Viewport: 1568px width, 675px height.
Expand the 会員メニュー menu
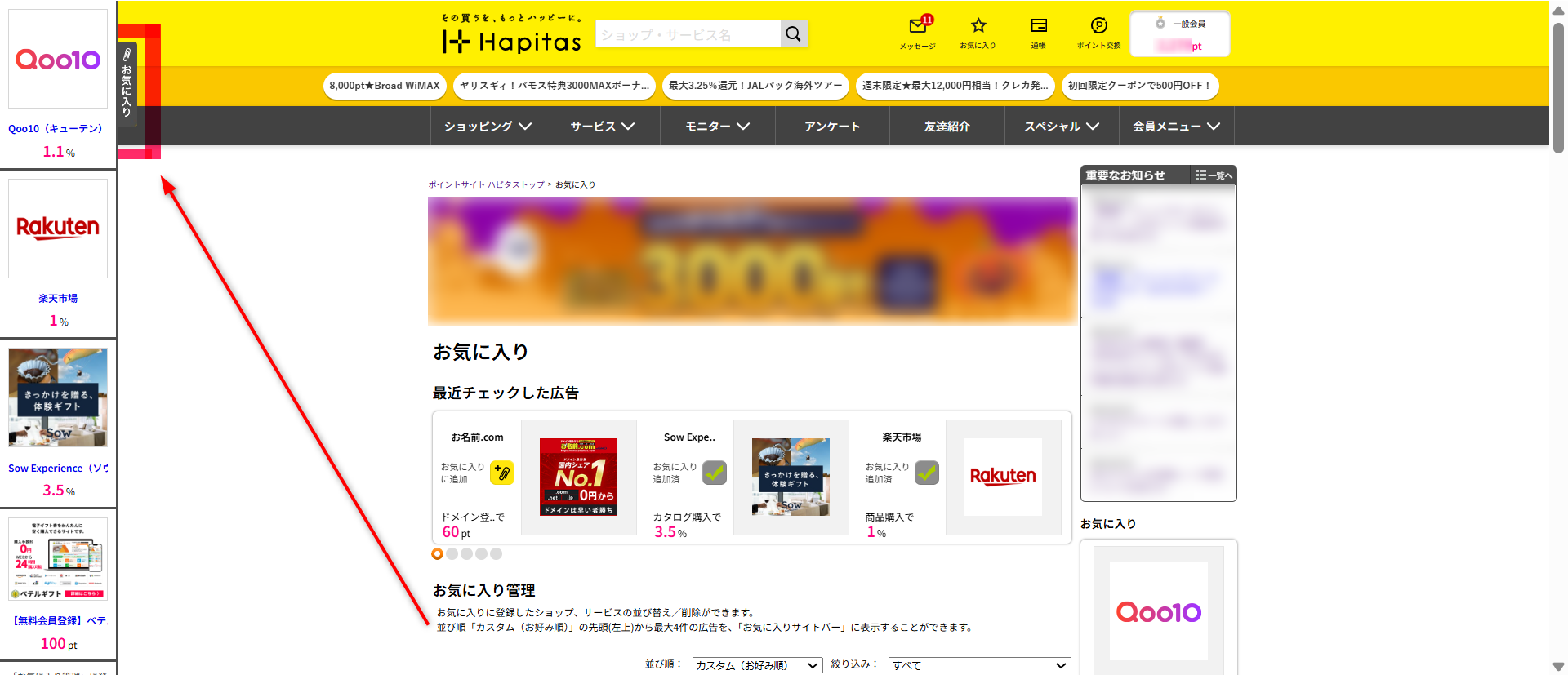point(1177,127)
